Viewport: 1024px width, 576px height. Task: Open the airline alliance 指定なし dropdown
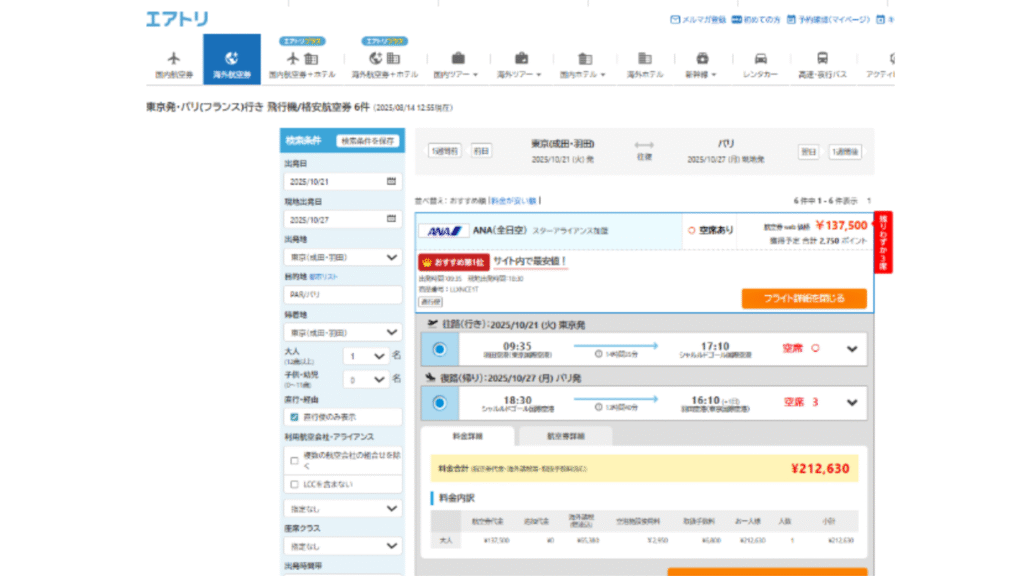343,508
